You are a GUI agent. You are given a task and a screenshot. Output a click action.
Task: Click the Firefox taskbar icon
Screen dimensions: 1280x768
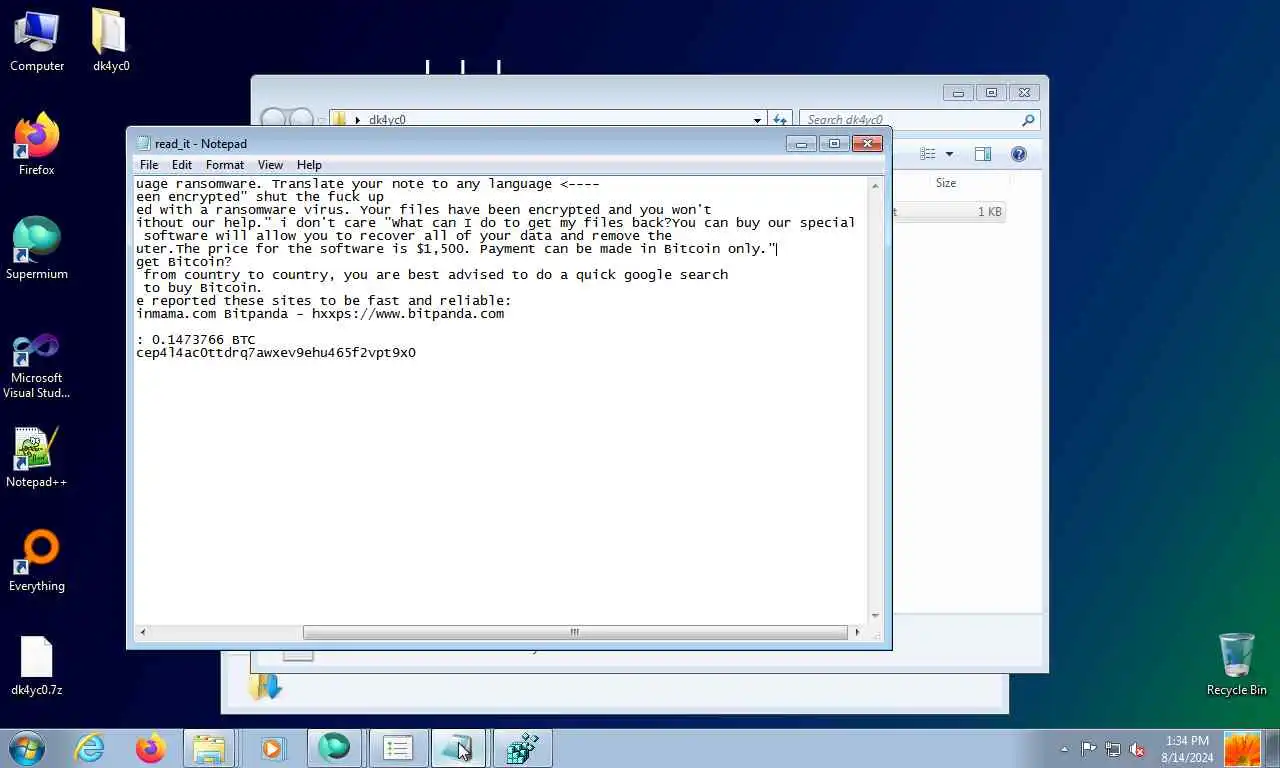[151, 748]
